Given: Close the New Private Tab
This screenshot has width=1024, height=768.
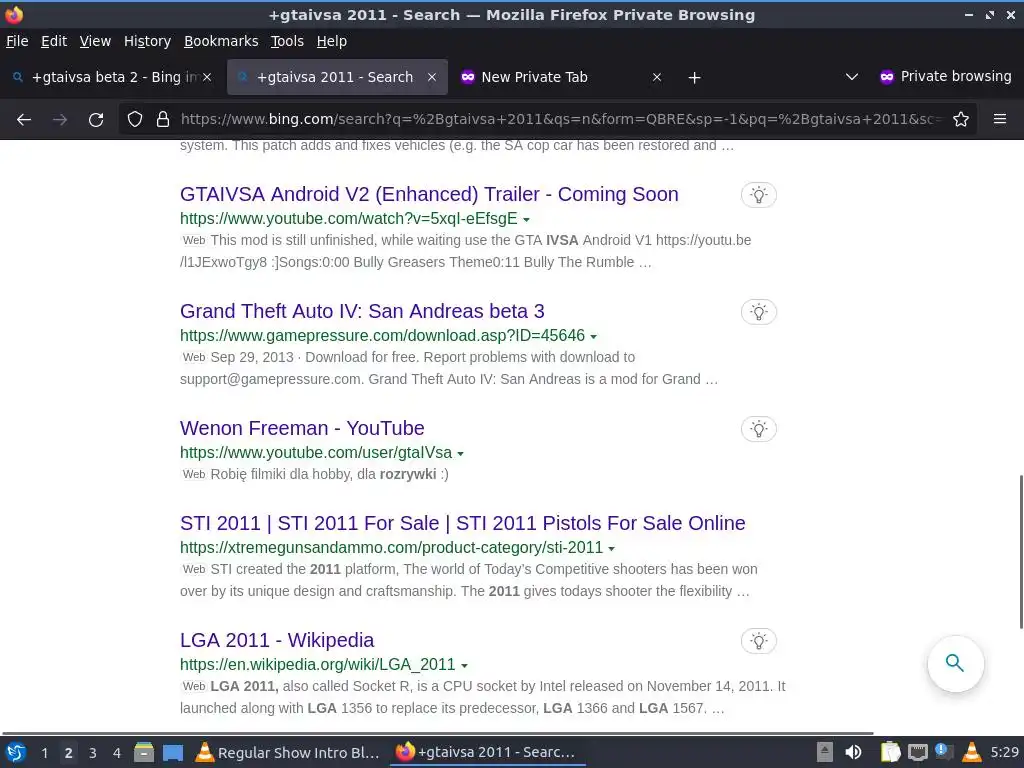Looking at the screenshot, I should tap(657, 77).
